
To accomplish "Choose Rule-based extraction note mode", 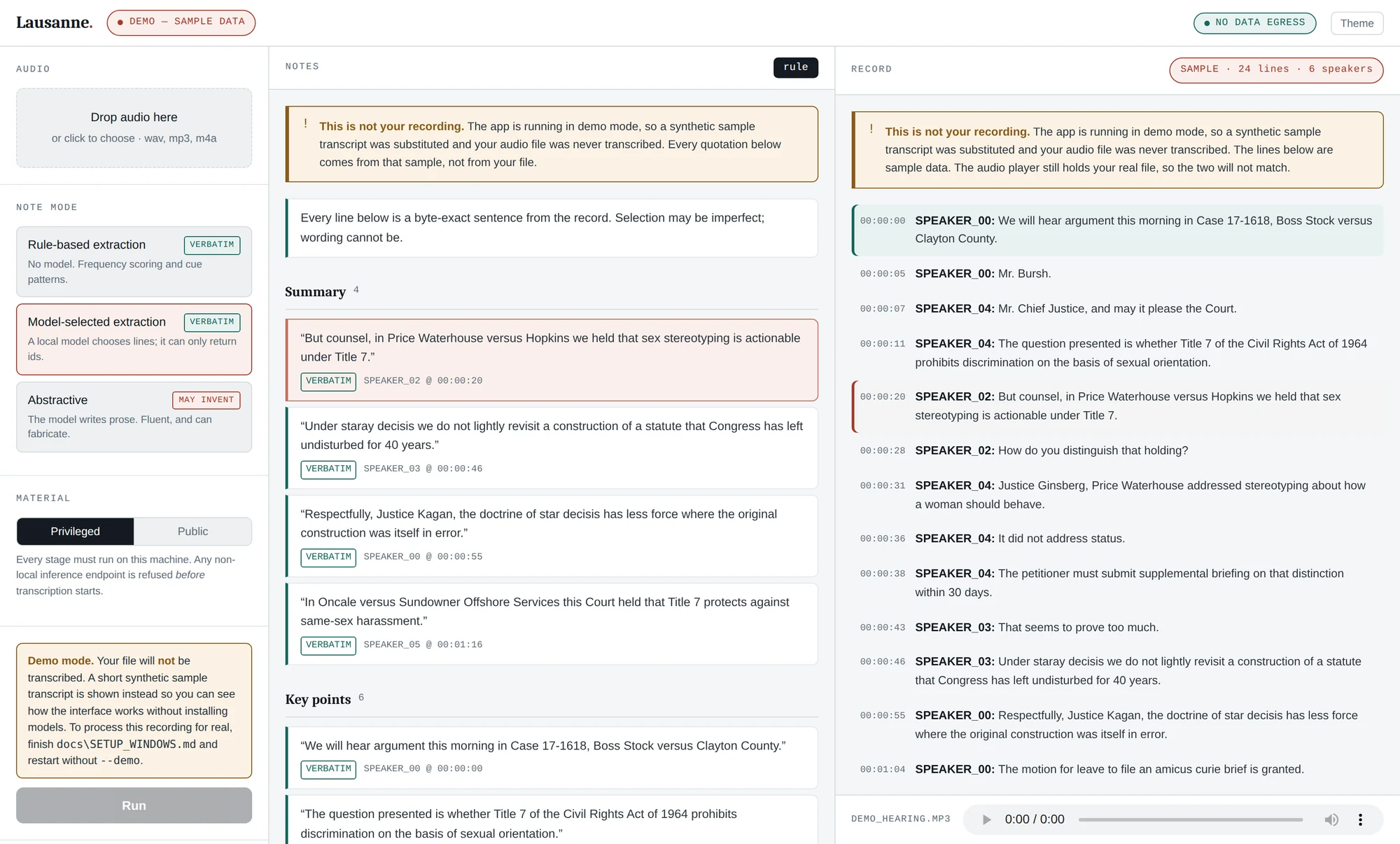I will point(134,261).
